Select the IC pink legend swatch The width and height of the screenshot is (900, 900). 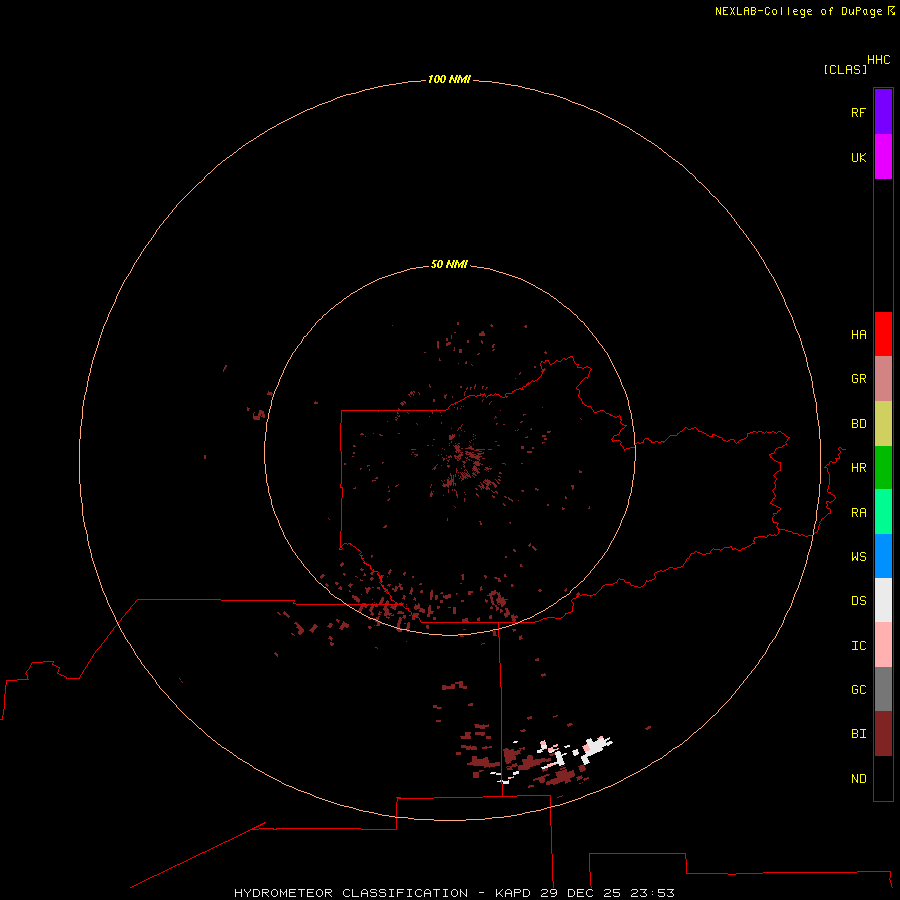pyautogui.click(x=883, y=645)
